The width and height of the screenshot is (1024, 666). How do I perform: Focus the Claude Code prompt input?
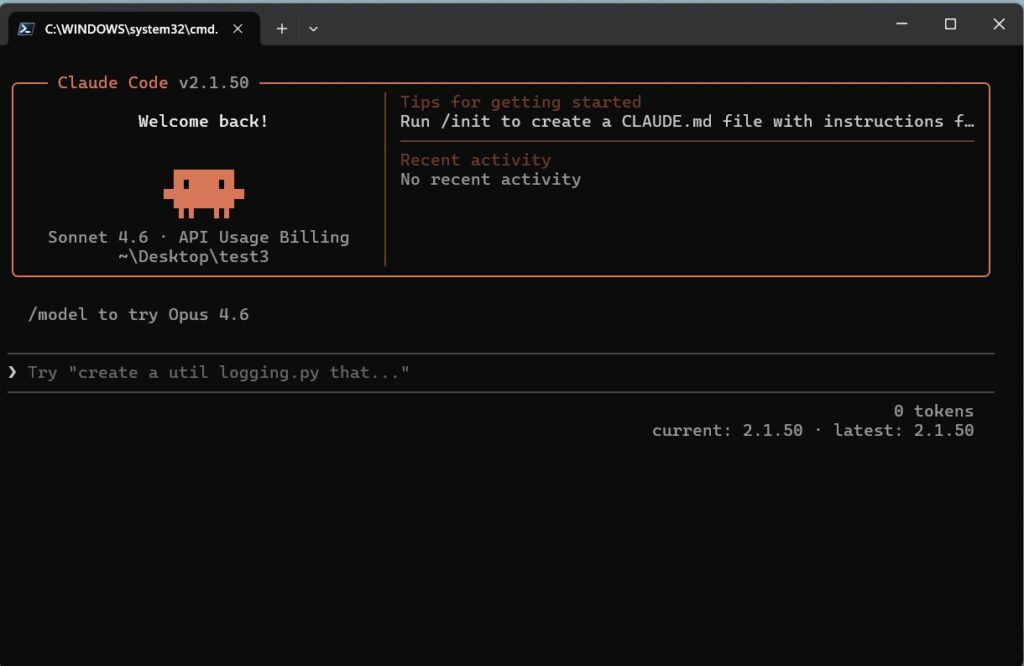pos(502,373)
